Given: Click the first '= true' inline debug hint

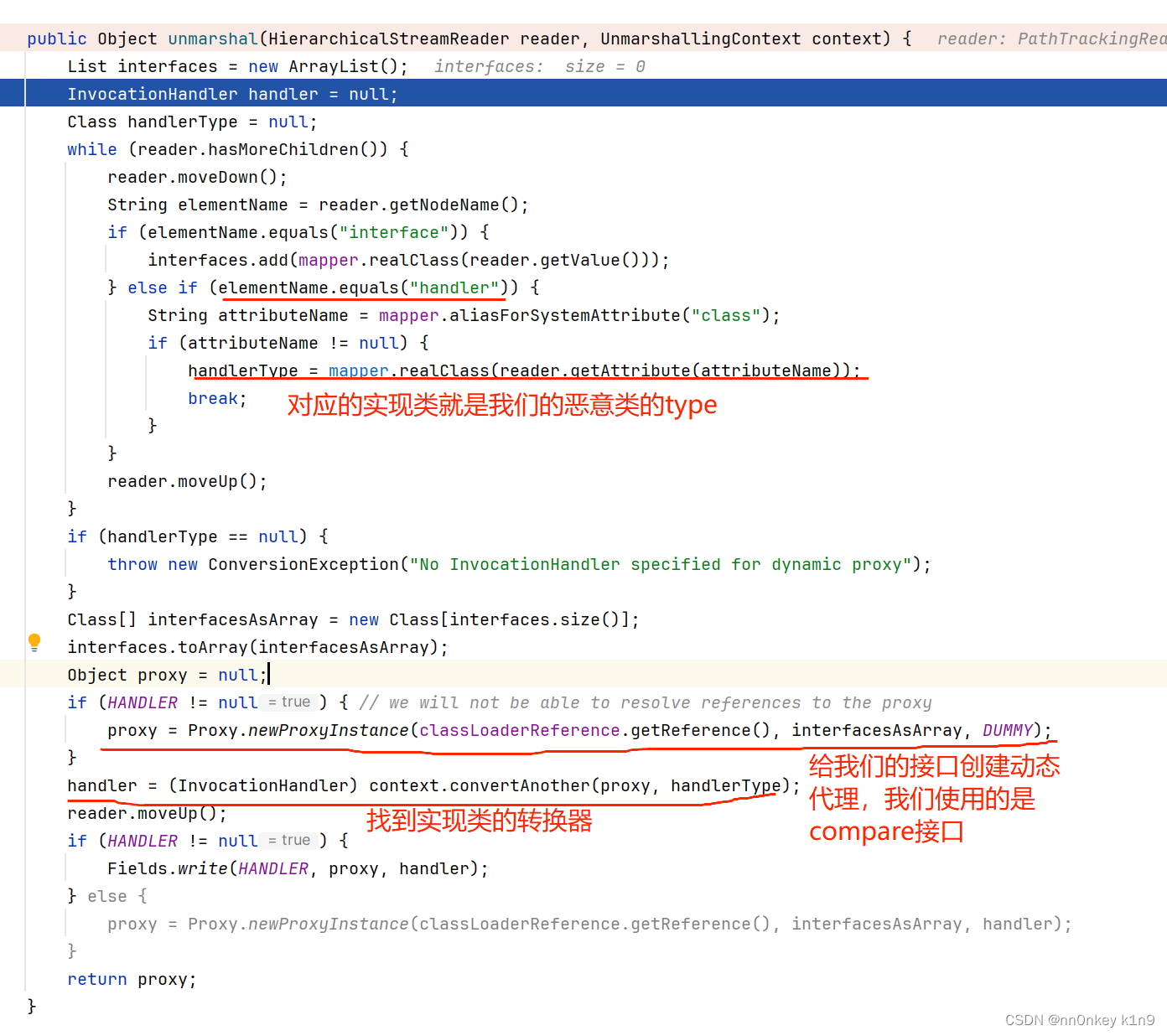Looking at the screenshot, I should [x=289, y=702].
